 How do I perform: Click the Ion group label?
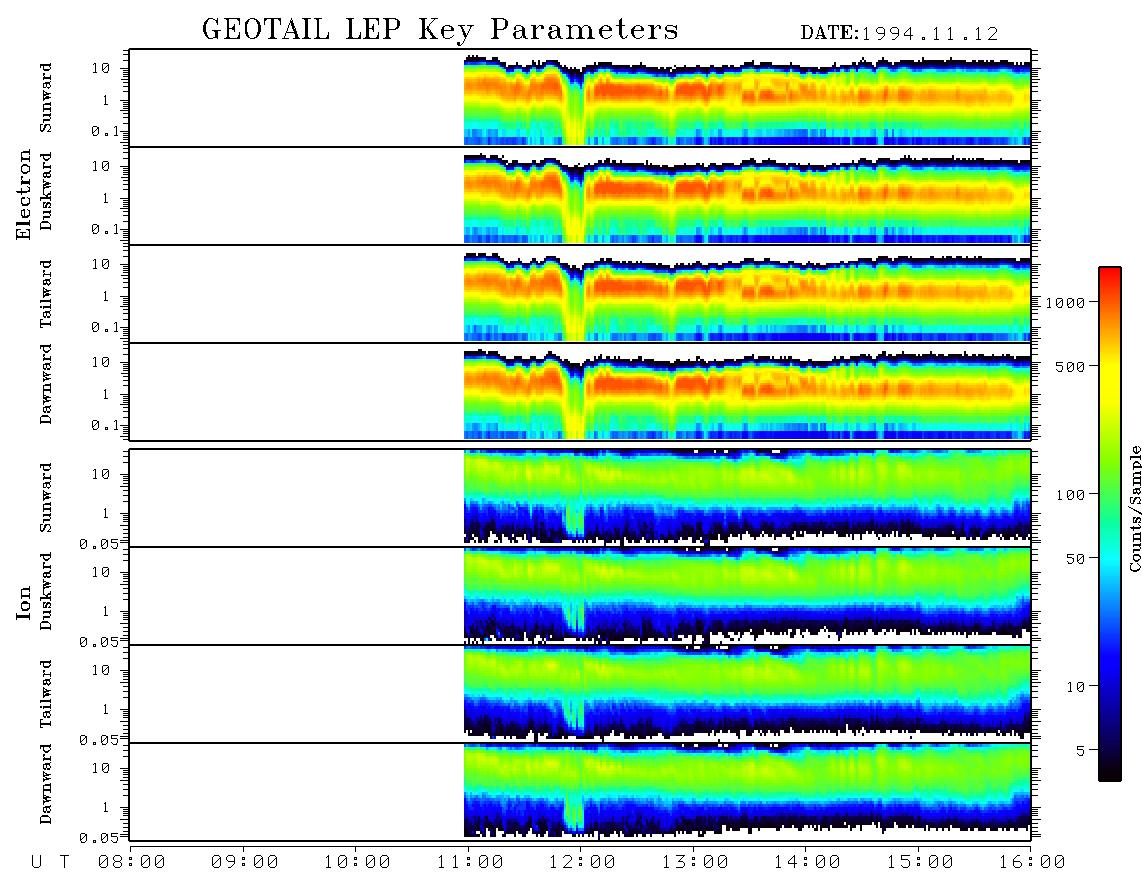(24, 602)
